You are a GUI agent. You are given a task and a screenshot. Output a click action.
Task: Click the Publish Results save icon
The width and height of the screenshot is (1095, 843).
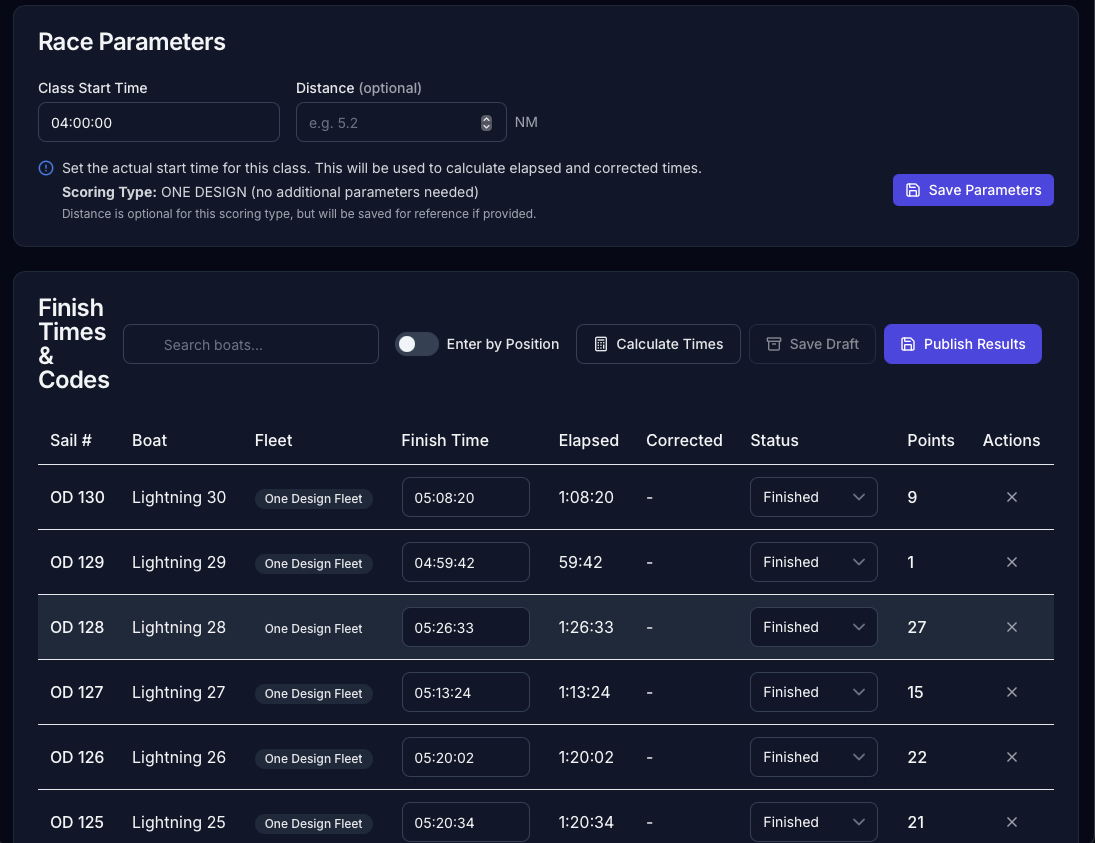908,344
